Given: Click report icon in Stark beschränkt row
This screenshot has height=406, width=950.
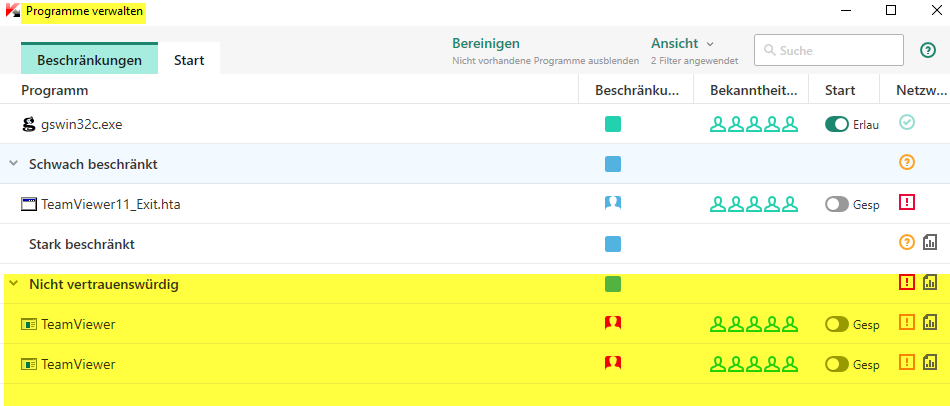Looking at the screenshot, I should point(929,242).
